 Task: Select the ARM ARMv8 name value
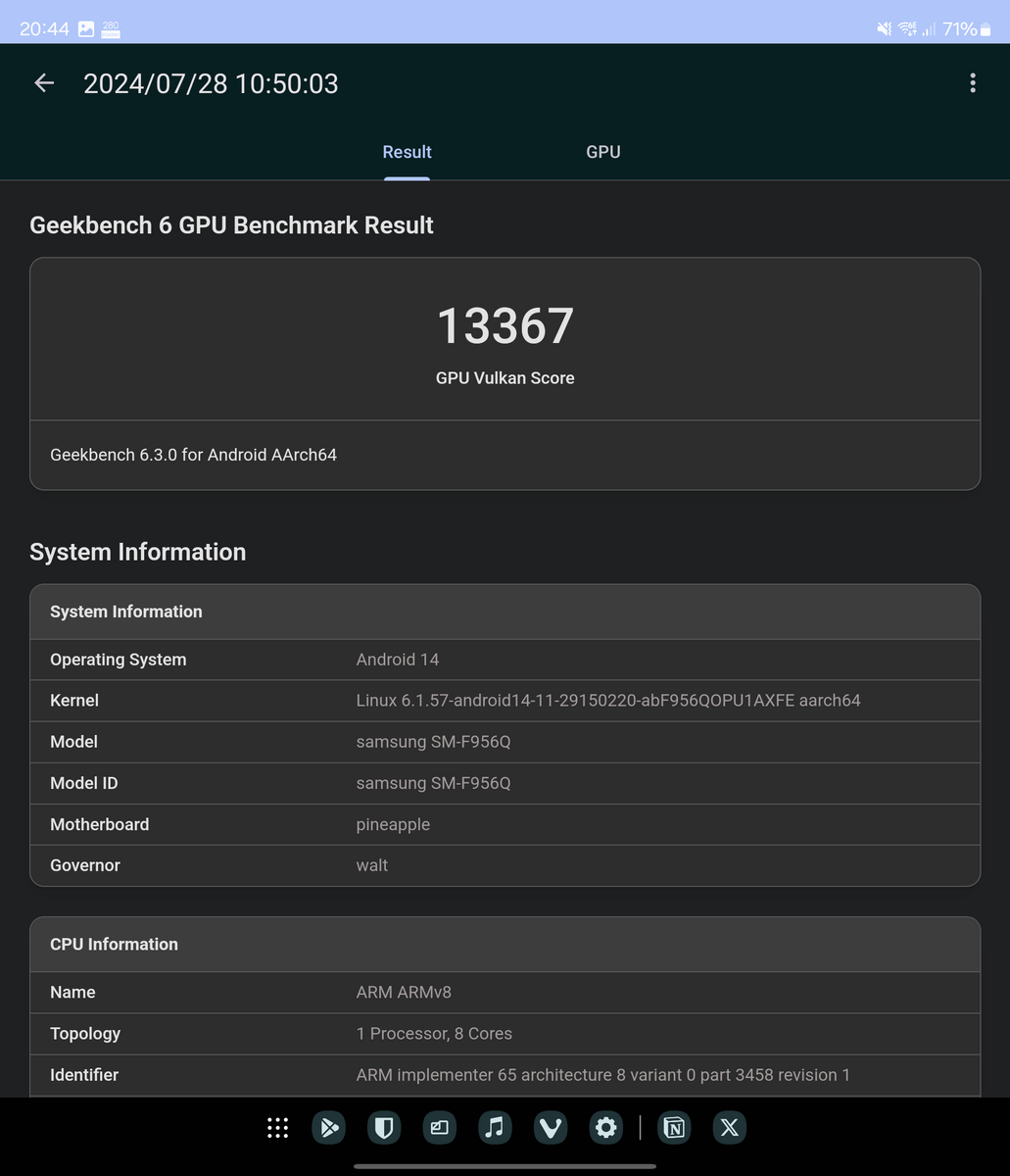coord(404,993)
